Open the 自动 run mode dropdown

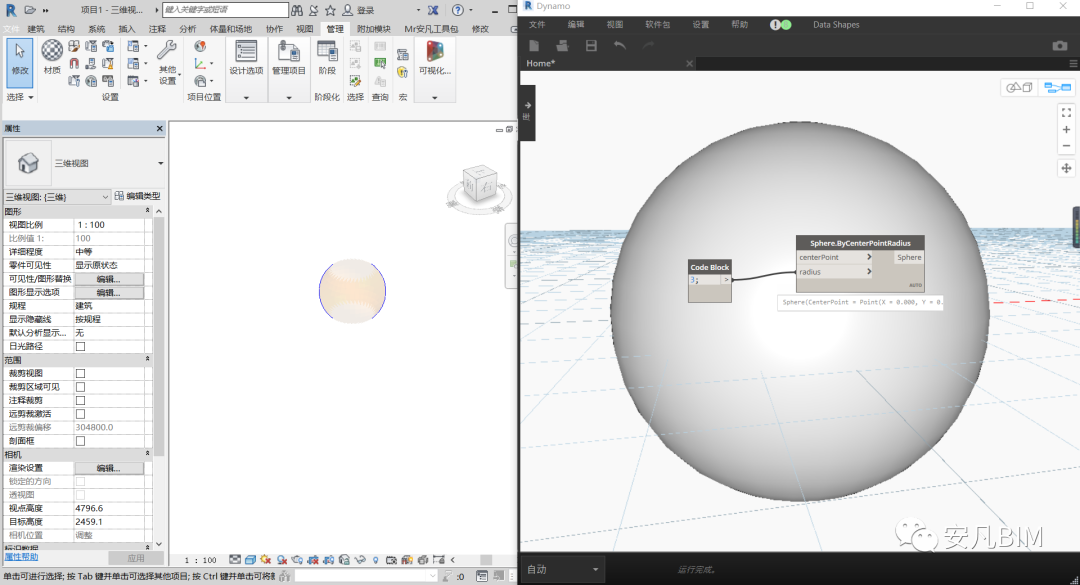click(x=564, y=569)
